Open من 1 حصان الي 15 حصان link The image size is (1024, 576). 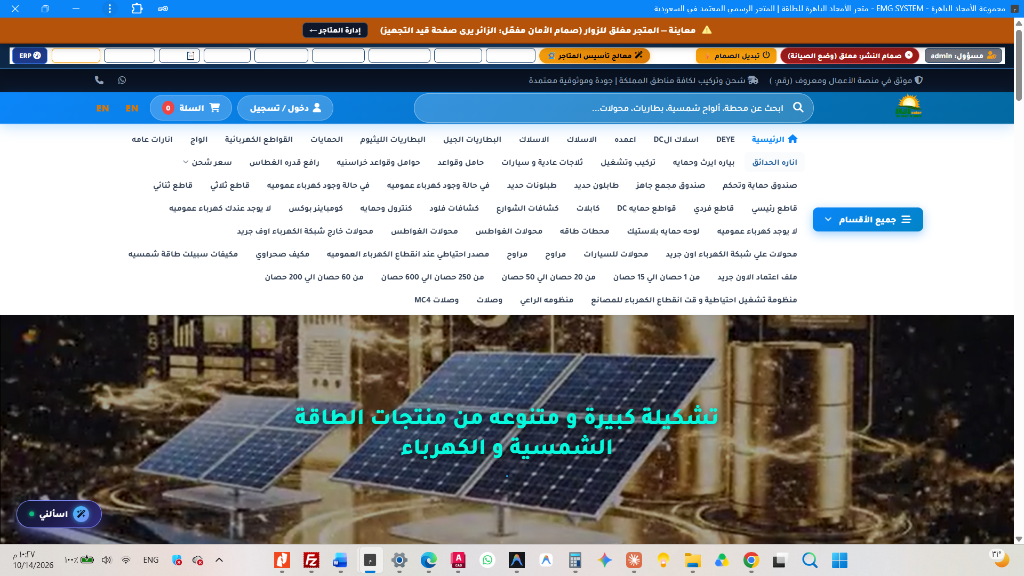tap(656, 276)
